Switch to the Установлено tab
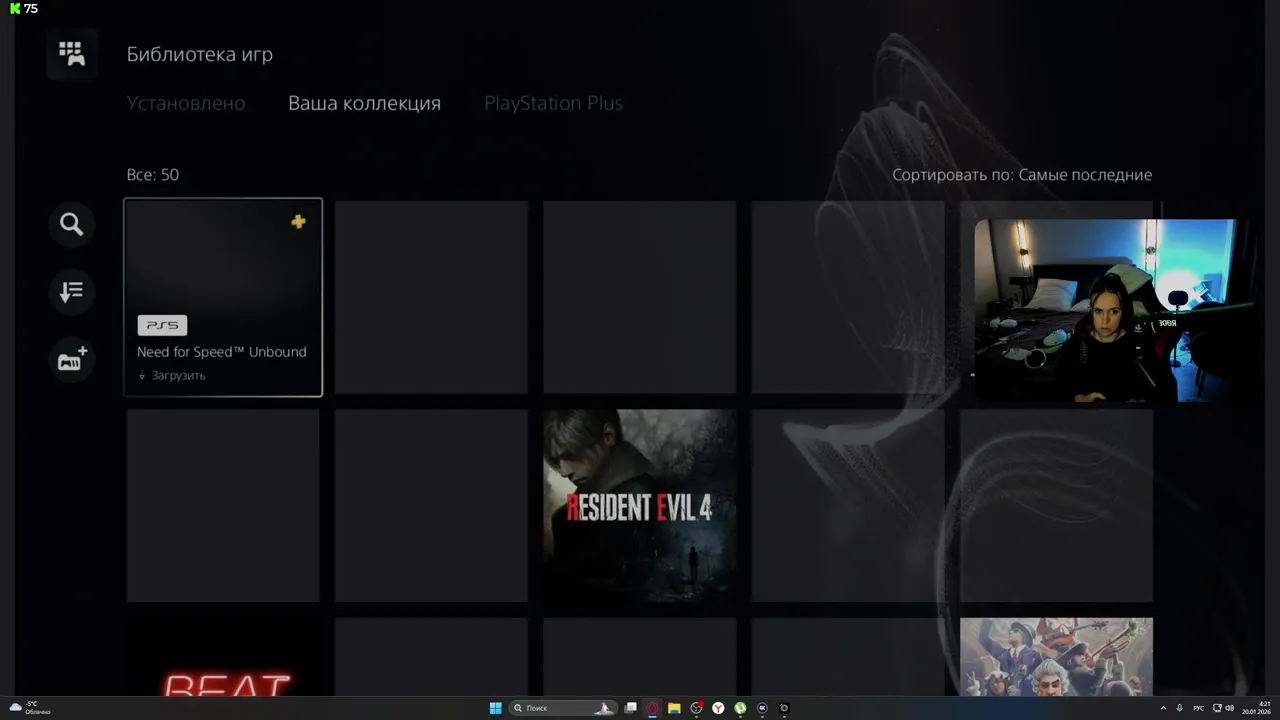 (186, 103)
